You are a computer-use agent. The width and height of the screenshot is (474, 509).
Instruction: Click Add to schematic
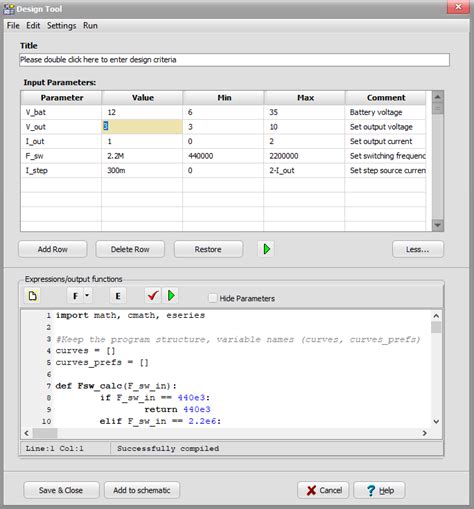point(142,490)
